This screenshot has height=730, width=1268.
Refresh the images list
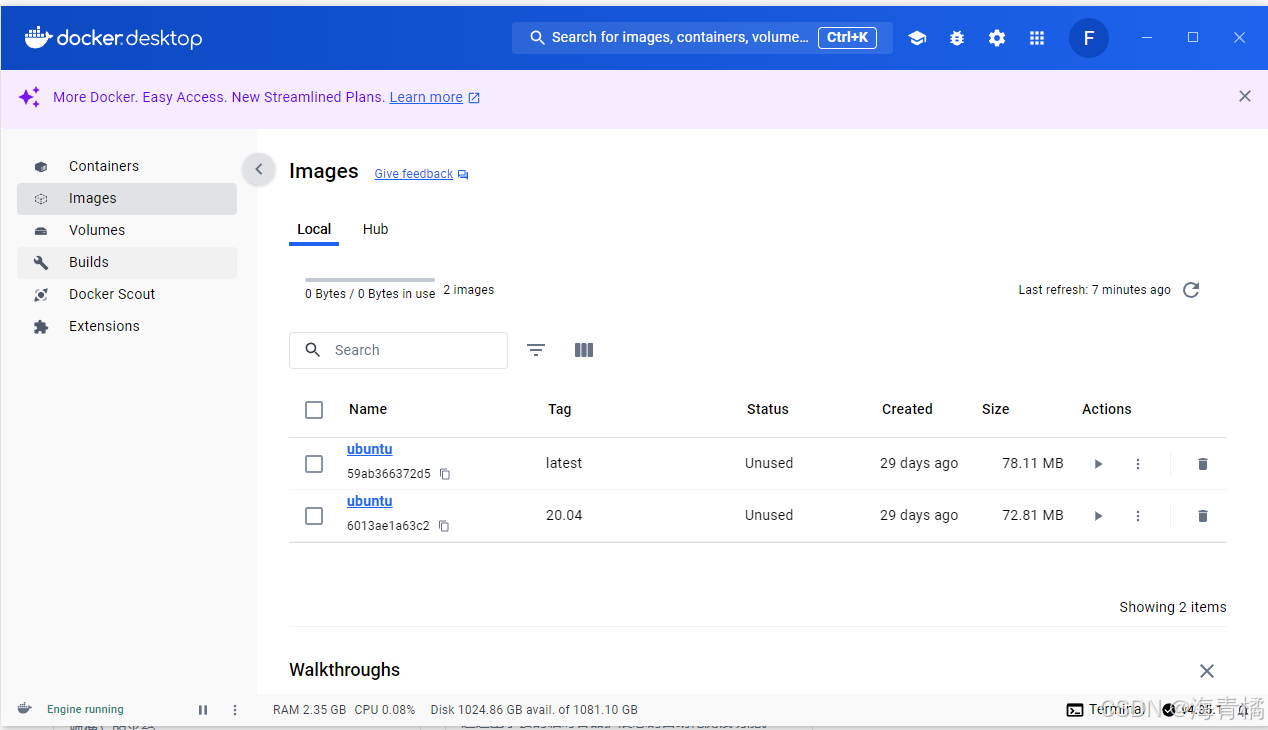tap(1191, 290)
